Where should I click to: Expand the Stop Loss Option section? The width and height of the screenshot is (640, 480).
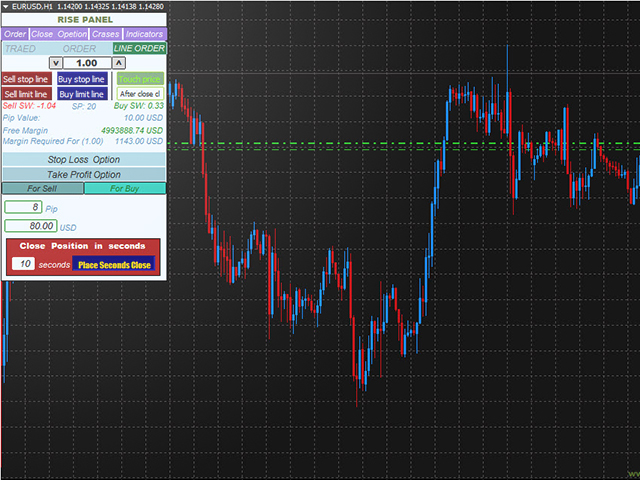(x=84, y=160)
